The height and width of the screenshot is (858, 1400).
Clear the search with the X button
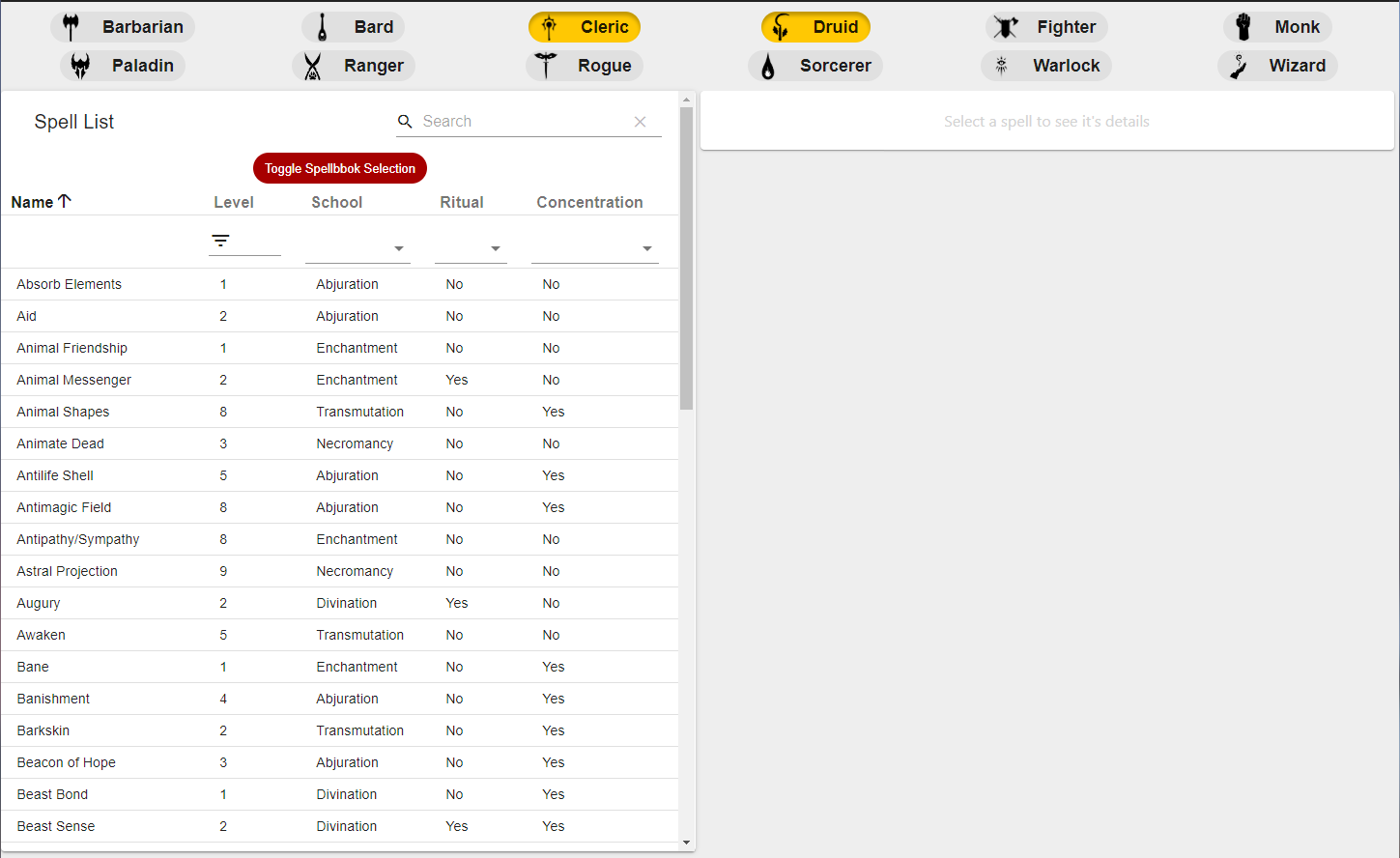point(640,122)
